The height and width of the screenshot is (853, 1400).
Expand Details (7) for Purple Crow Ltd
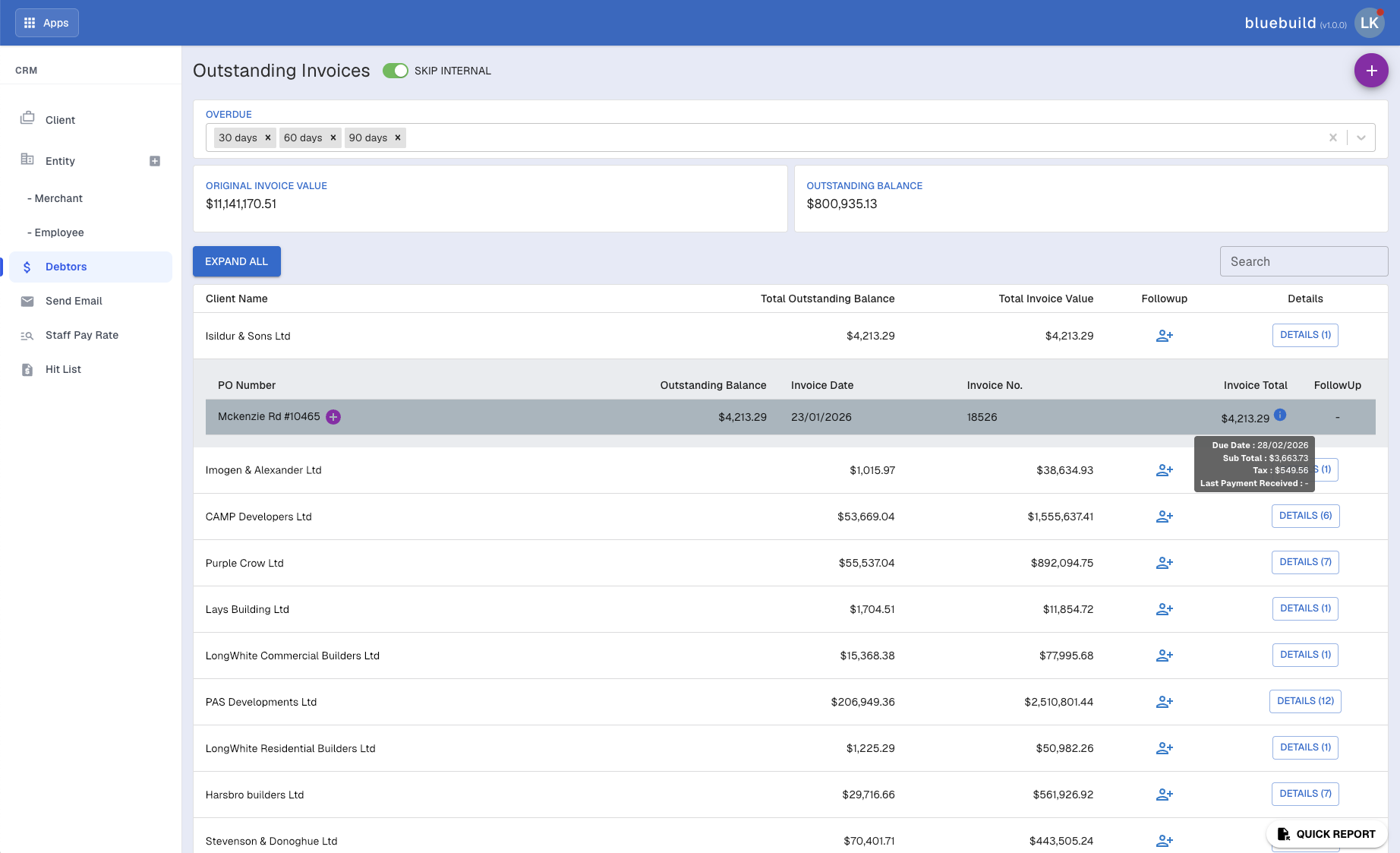[x=1305, y=562]
